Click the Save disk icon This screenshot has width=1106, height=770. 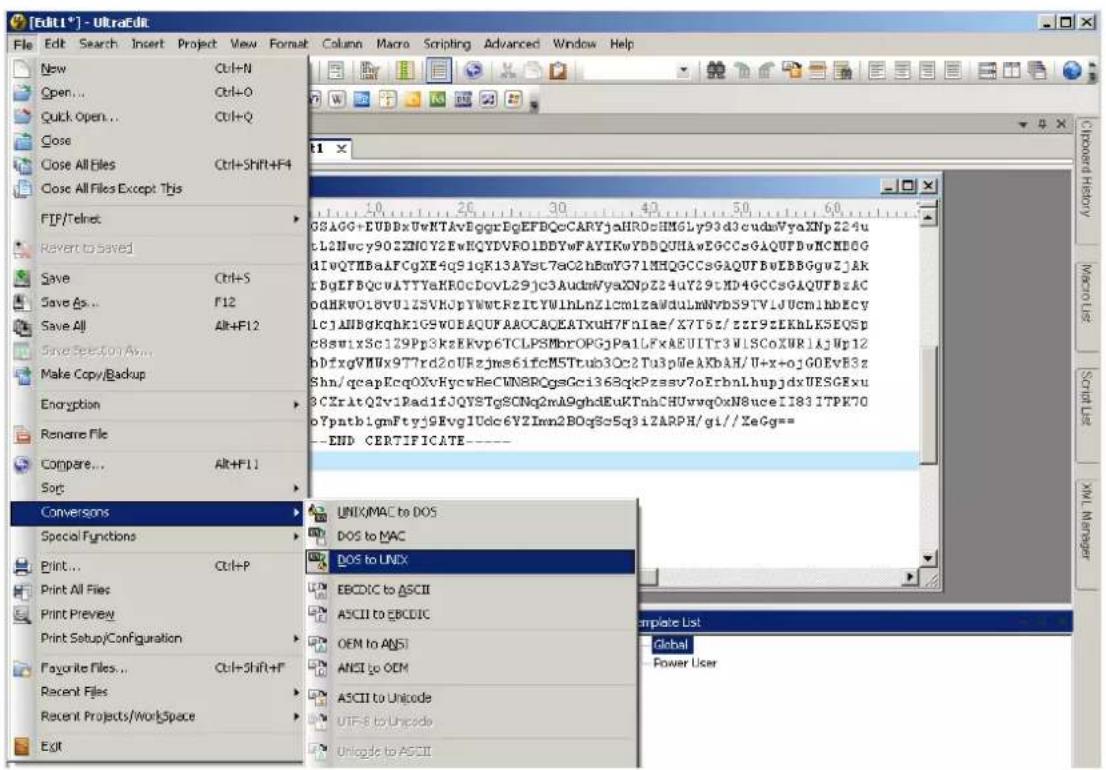23,278
